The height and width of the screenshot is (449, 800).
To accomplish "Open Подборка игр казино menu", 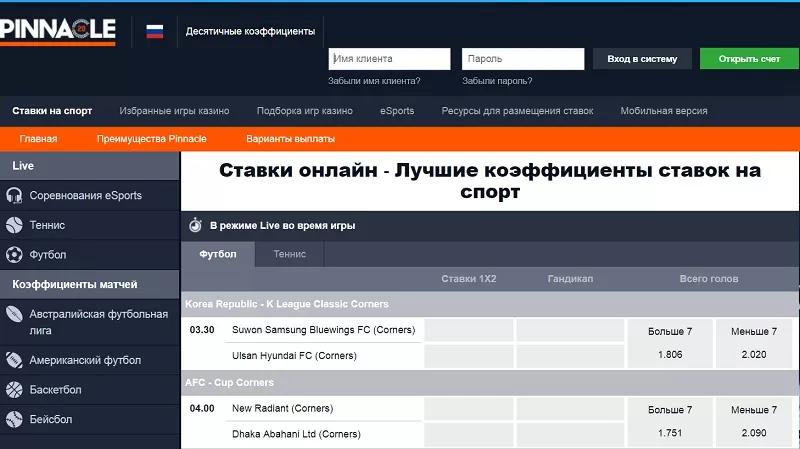I will tap(305, 111).
